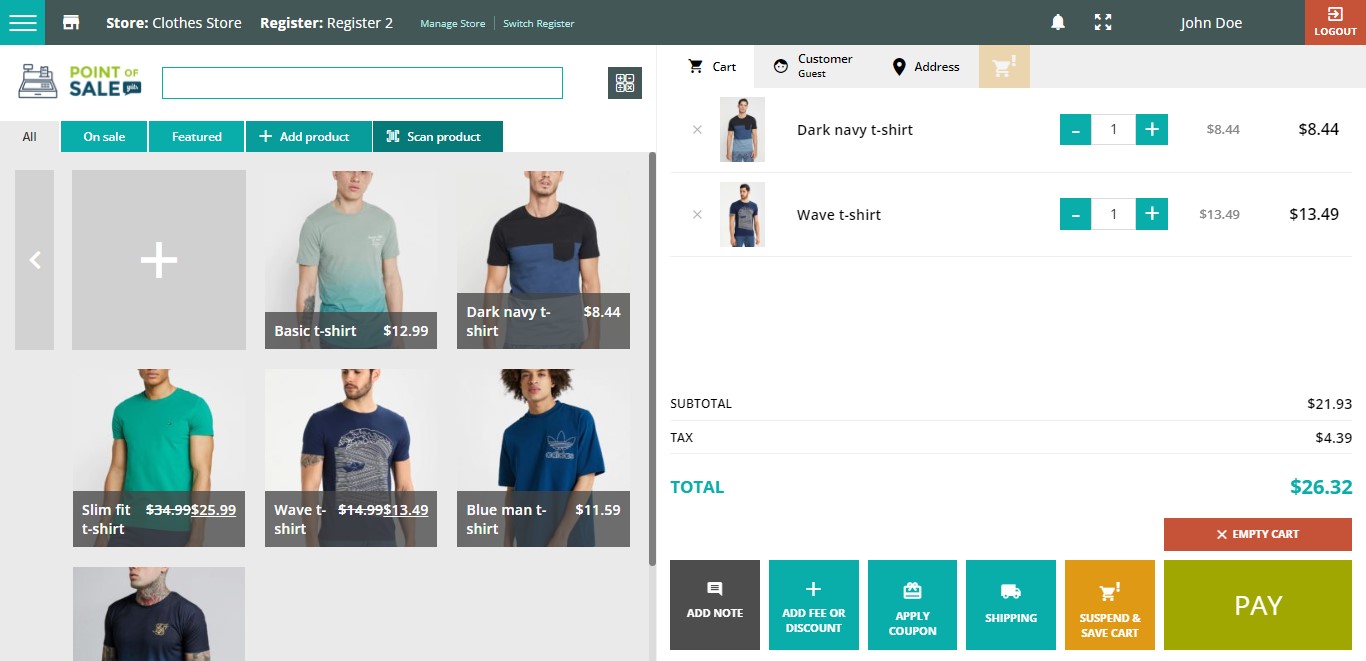Open the notifications bell
The width and height of the screenshot is (1366, 661).
tap(1057, 22)
